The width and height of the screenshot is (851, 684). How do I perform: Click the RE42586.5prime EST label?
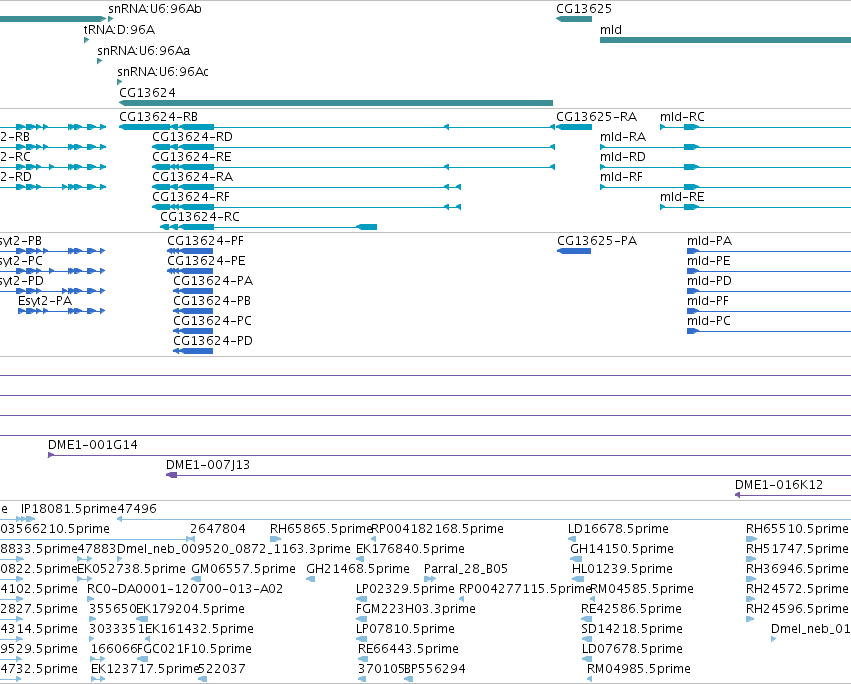click(631, 610)
